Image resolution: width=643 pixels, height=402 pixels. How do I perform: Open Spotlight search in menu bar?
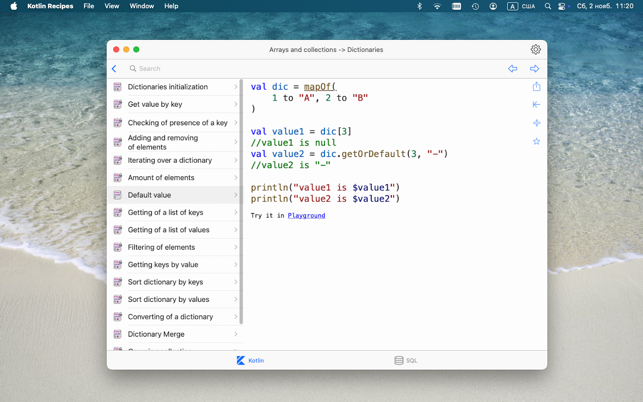(547, 6)
